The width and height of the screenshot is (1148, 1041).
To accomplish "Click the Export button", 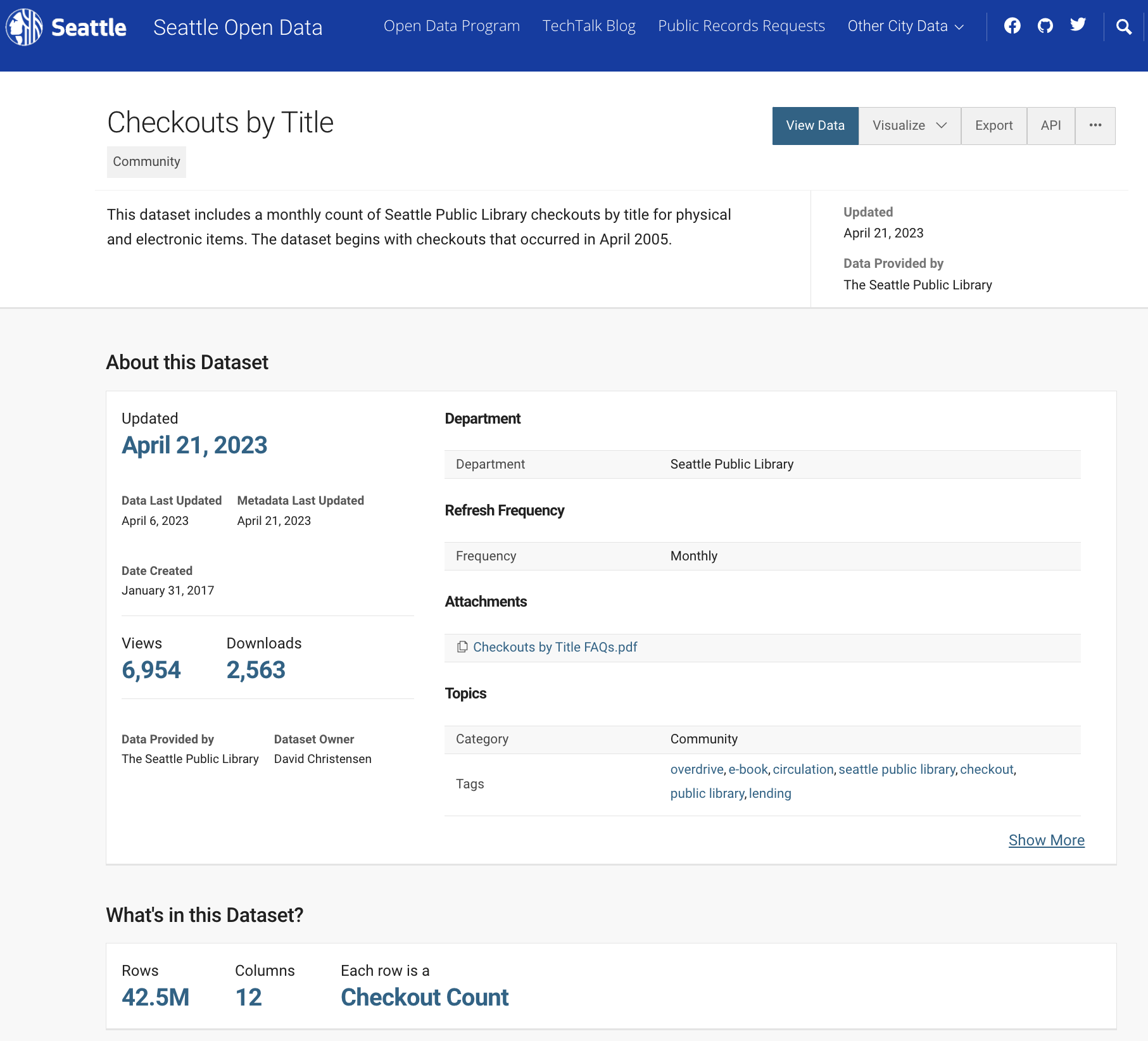I will click(x=993, y=125).
